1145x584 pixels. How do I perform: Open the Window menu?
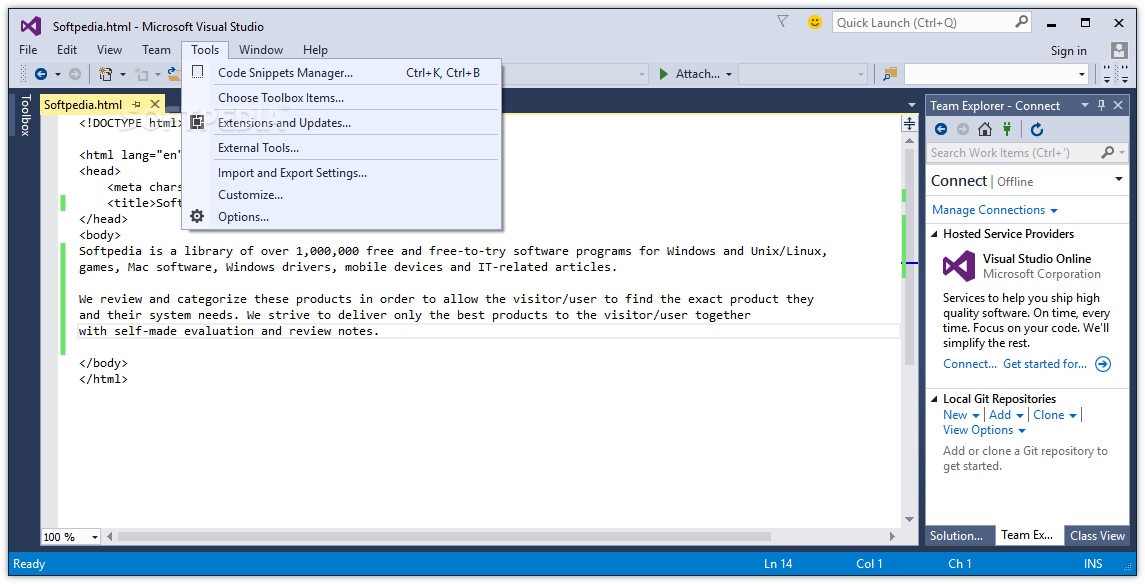point(261,50)
